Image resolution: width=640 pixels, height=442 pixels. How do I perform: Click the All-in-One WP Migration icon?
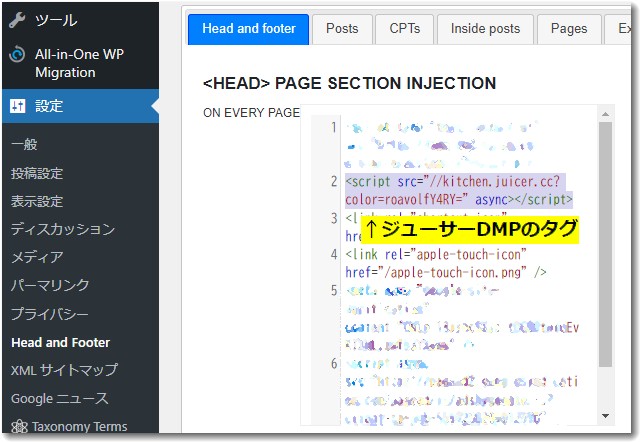coord(18,54)
